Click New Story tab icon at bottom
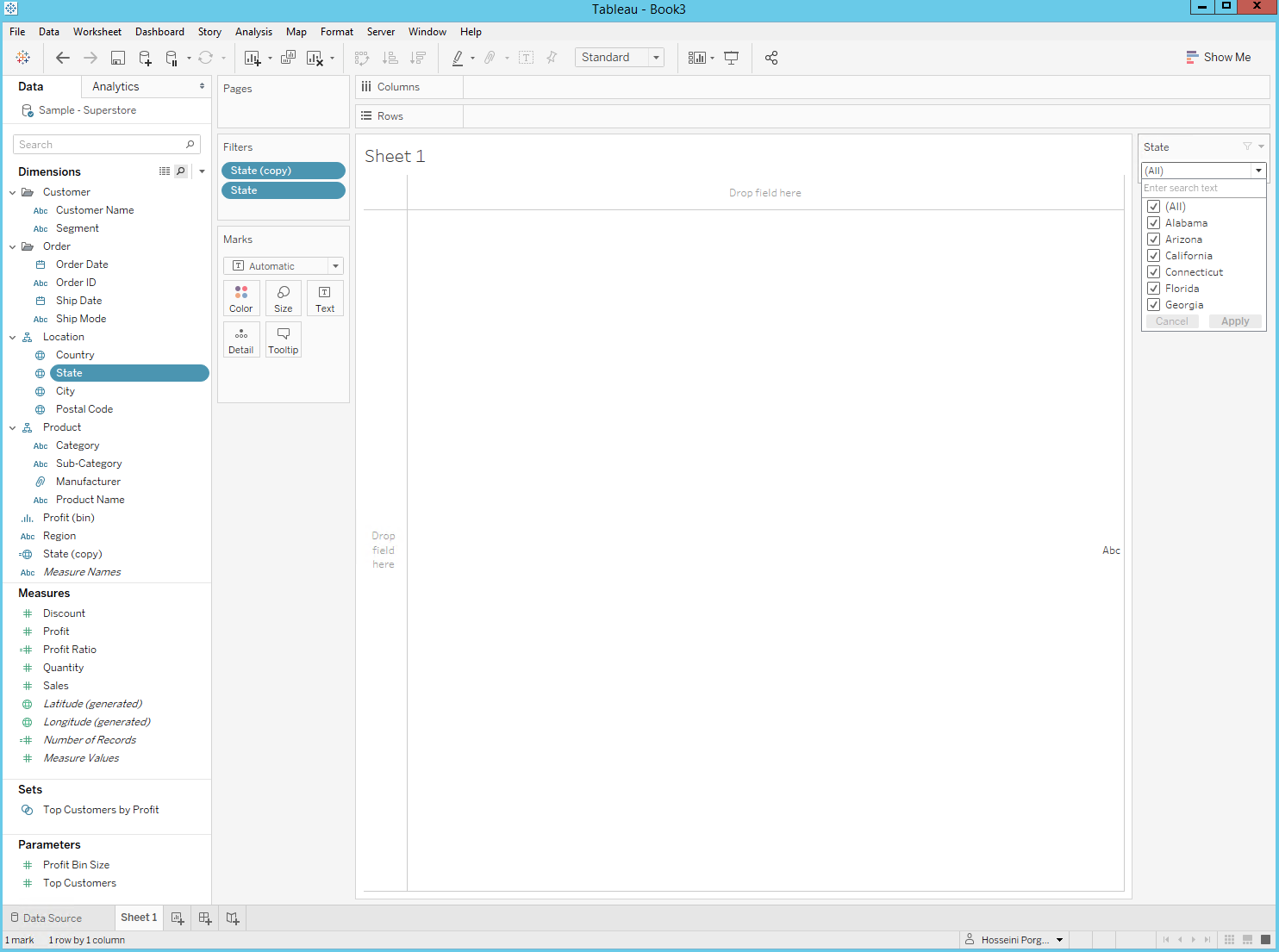The height and width of the screenshot is (952, 1279). click(x=233, y=918)
